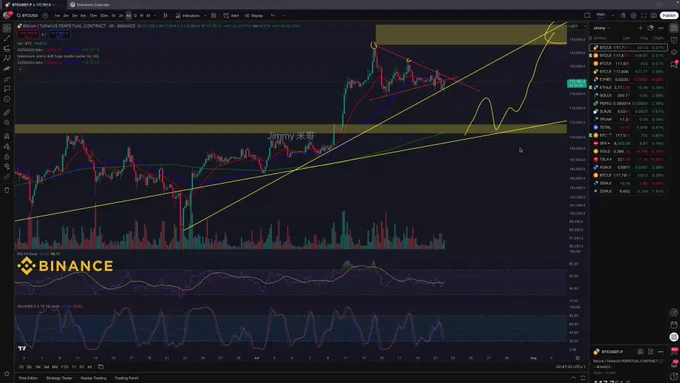Open quick search icon in top toolbar
680x383 pixels.
[623, 16]
